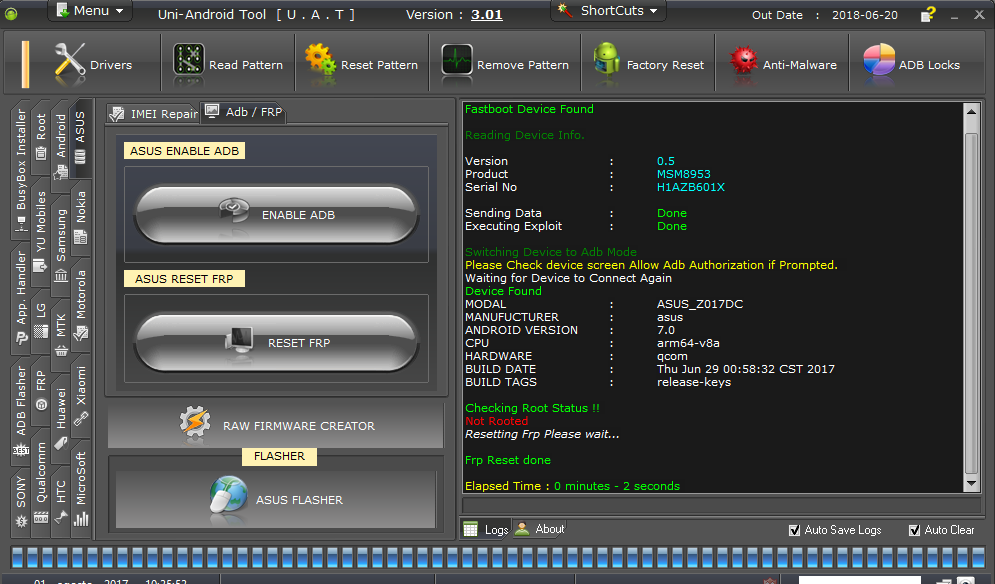This screenshot has width=995, height=584.
Task: Click the "Resetting Frp Please wait..." log line
Action: point(542,434)
